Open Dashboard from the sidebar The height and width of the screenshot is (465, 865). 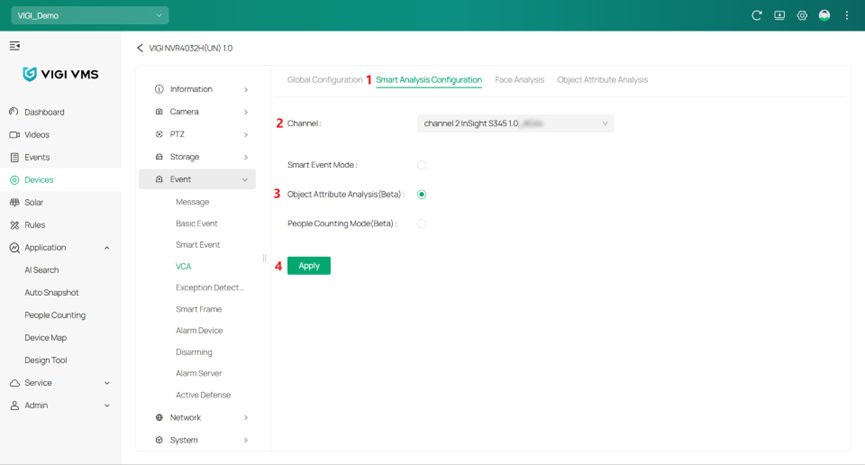coord(44,112)
